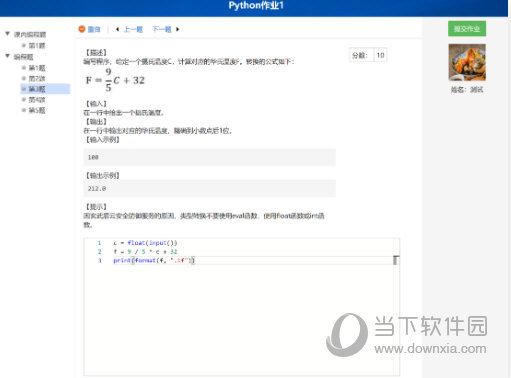Select highlighted 第3题 in sidebar

click(x=45, y=89)
